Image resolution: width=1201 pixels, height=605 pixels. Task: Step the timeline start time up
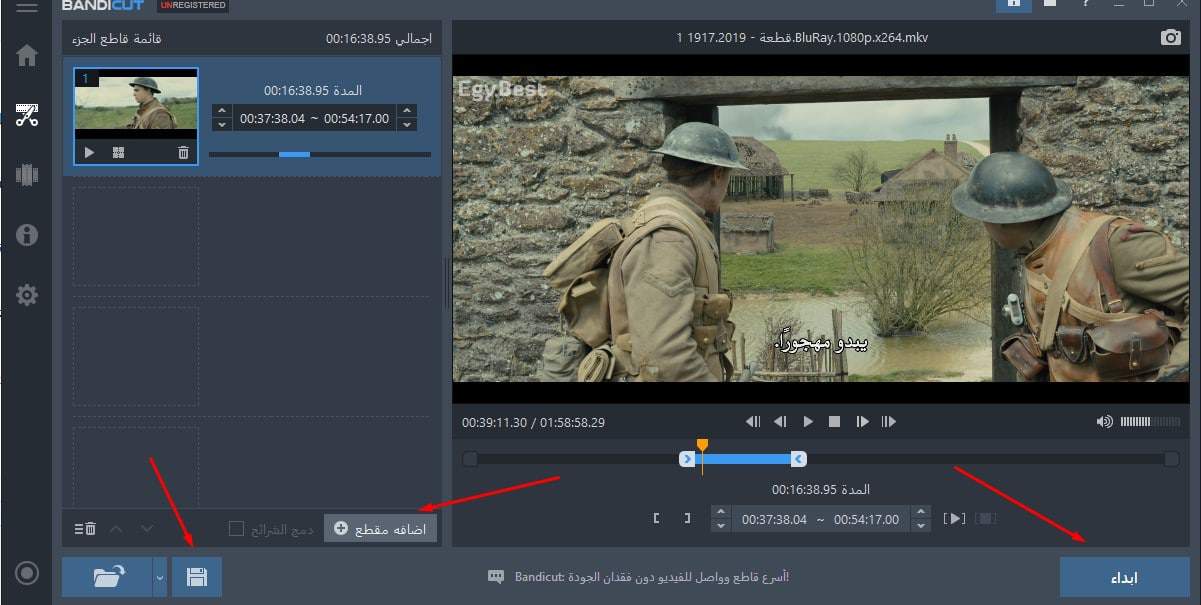coord(720,512)
